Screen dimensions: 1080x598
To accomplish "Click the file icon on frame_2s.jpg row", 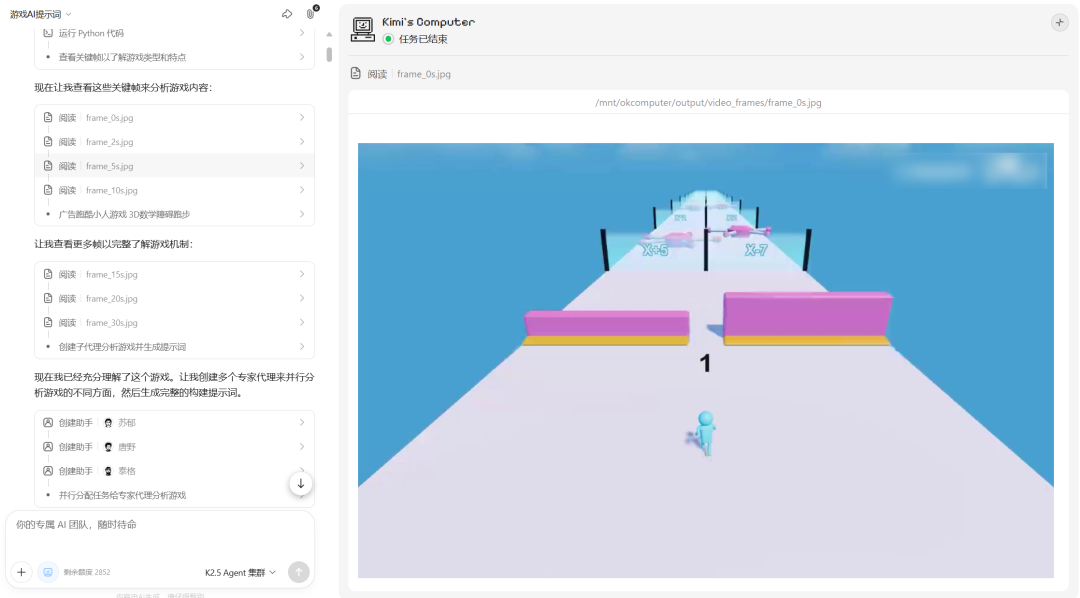I will click(x=48, y=142).
